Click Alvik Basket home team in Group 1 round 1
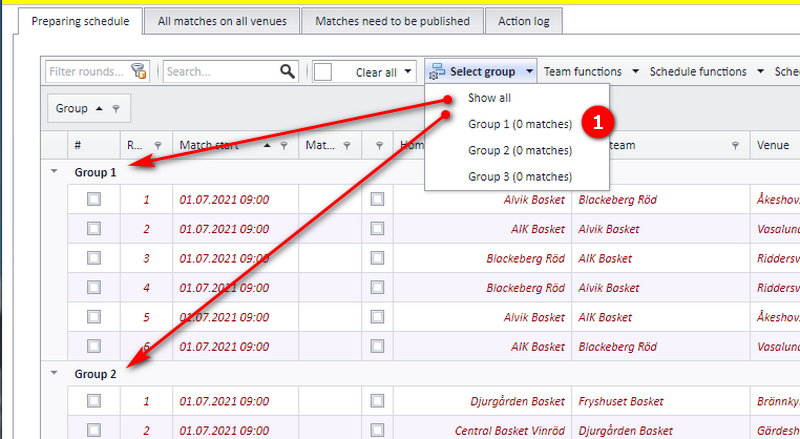 pos(534,200)
